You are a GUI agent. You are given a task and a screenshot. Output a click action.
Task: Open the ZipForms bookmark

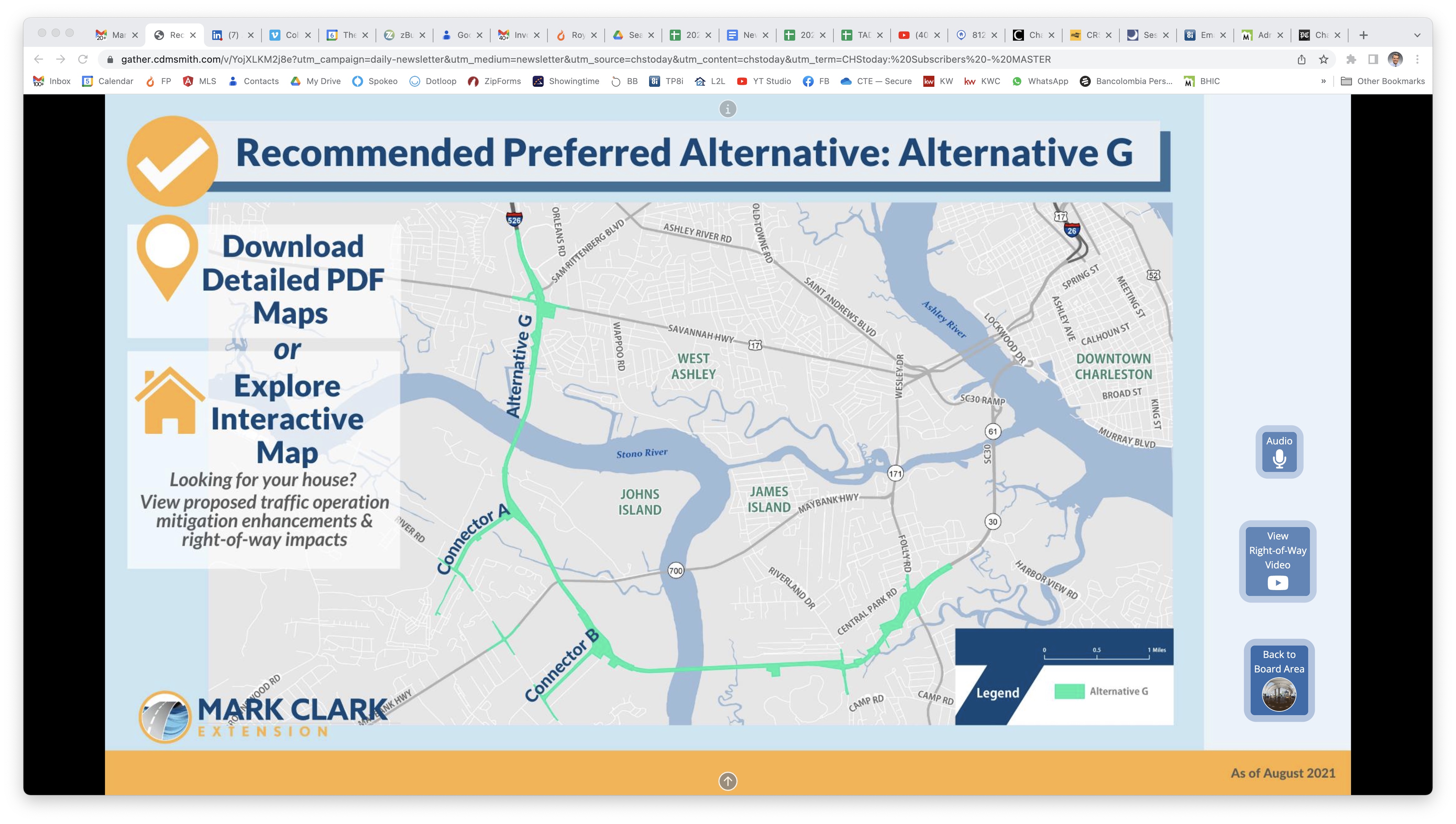tap(494, 82)
